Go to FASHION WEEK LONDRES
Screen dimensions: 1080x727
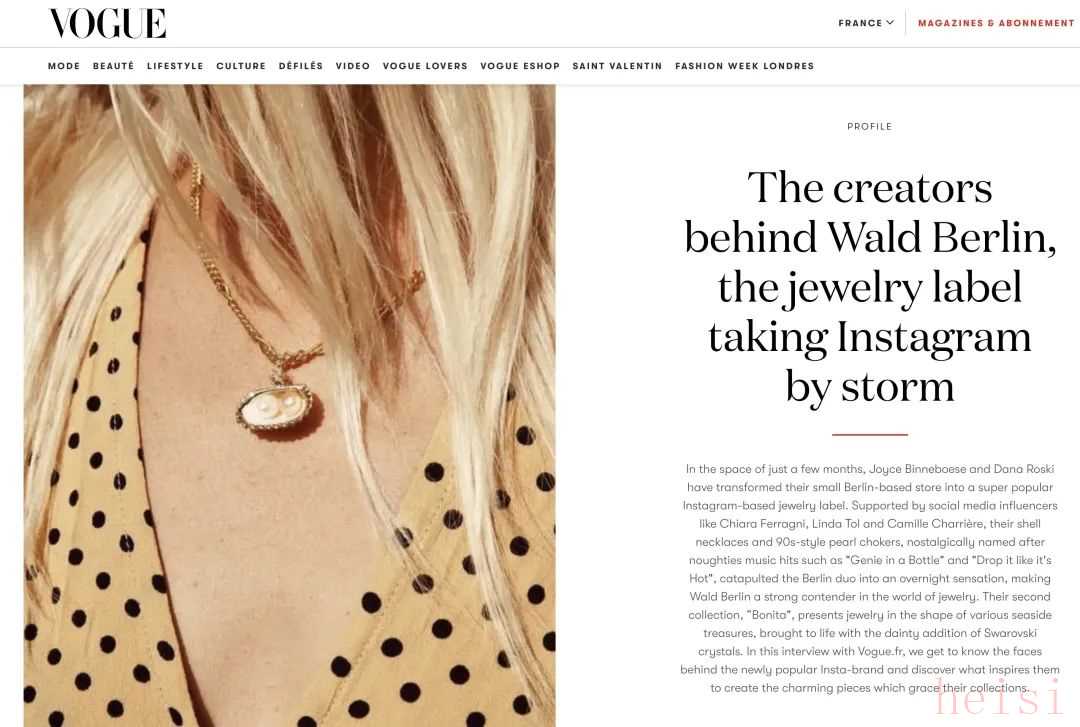[x=745, y=66]
